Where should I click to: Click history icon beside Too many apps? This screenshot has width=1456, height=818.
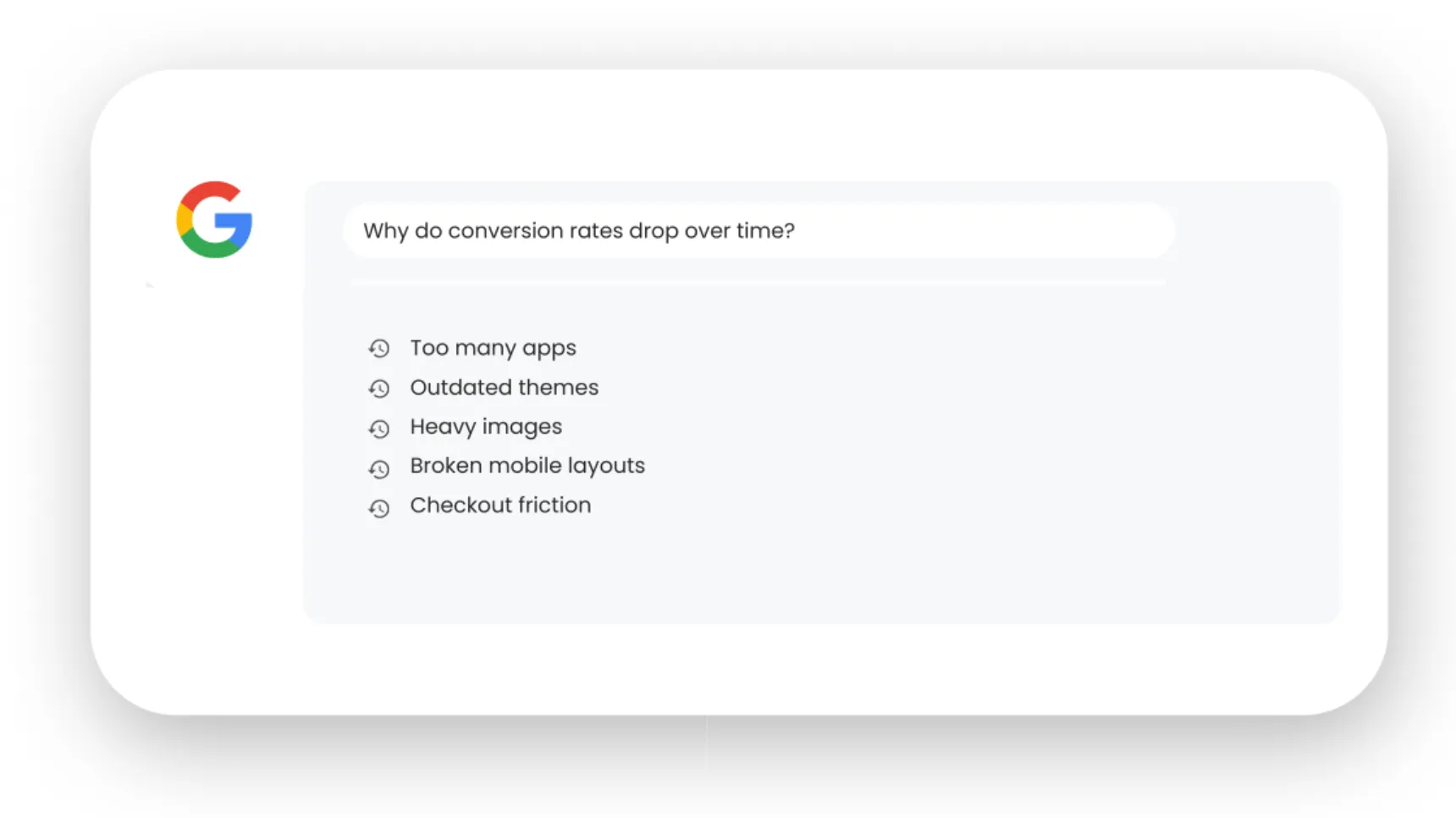pyautogui.click(x=379, y=349)
